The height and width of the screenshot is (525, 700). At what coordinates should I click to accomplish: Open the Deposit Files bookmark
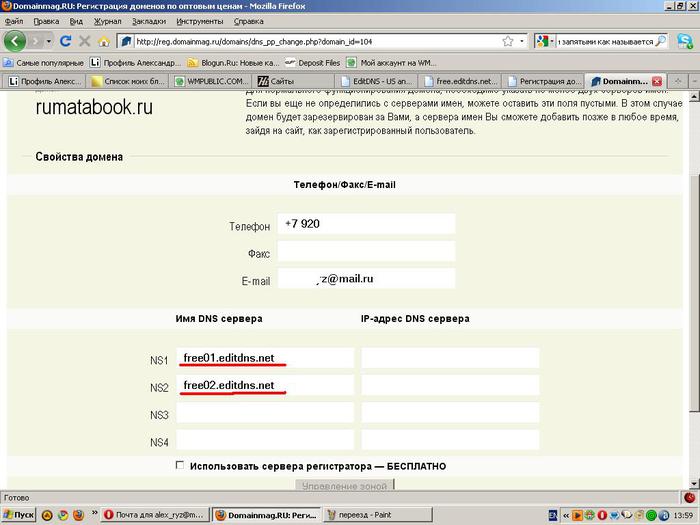[x=313, y=63]
